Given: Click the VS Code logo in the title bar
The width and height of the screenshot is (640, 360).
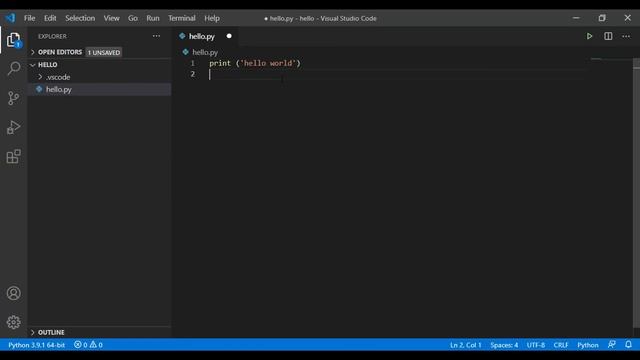Looking at the screenshot, I should [x=10, y=18].
